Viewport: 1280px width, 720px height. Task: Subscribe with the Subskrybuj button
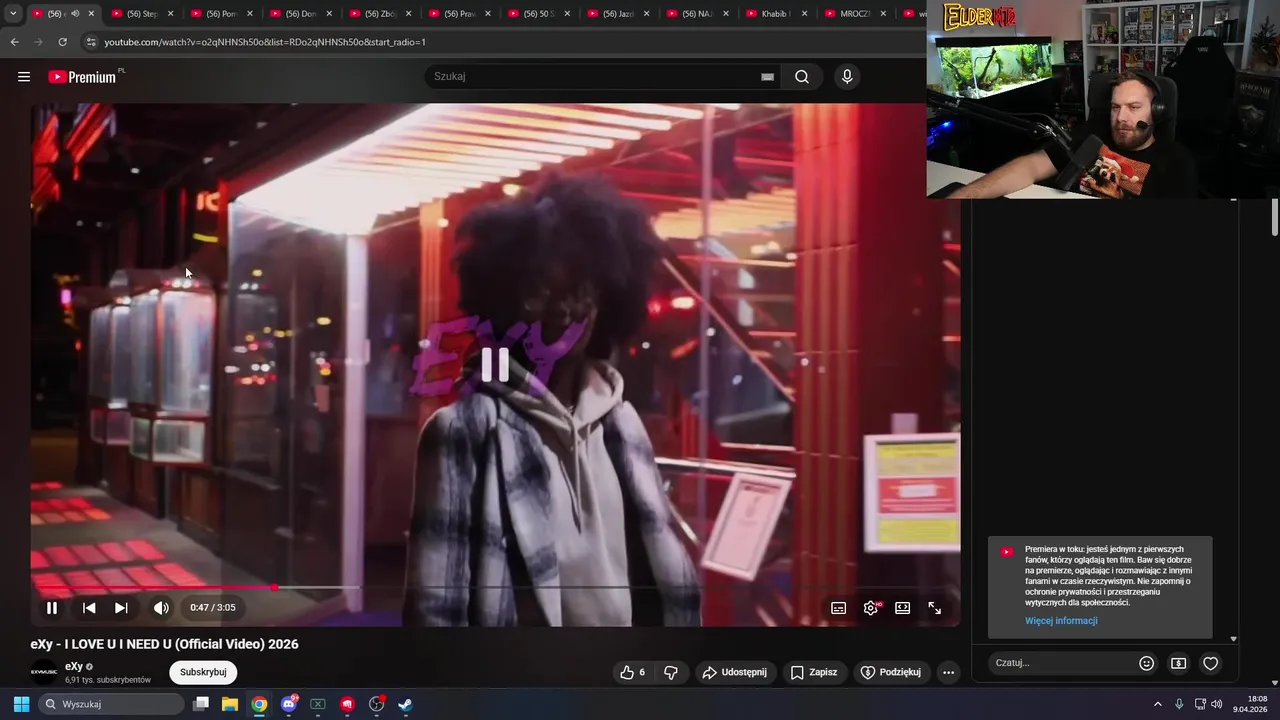[203, 672]
